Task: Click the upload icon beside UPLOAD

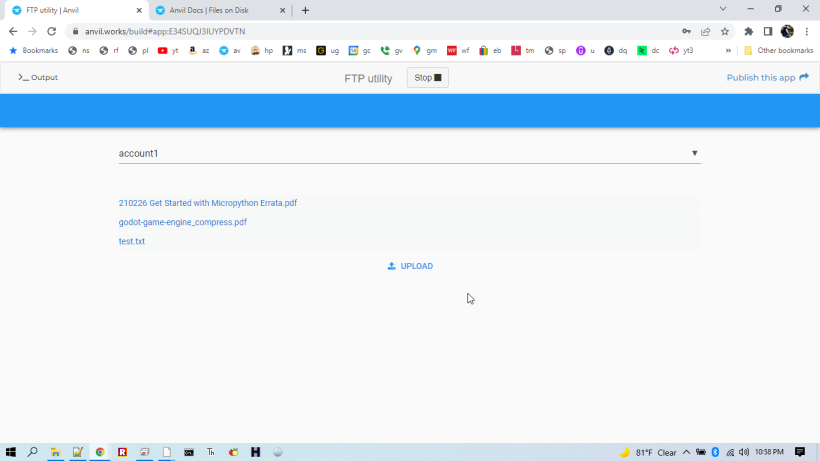Action: coord(391,266)
